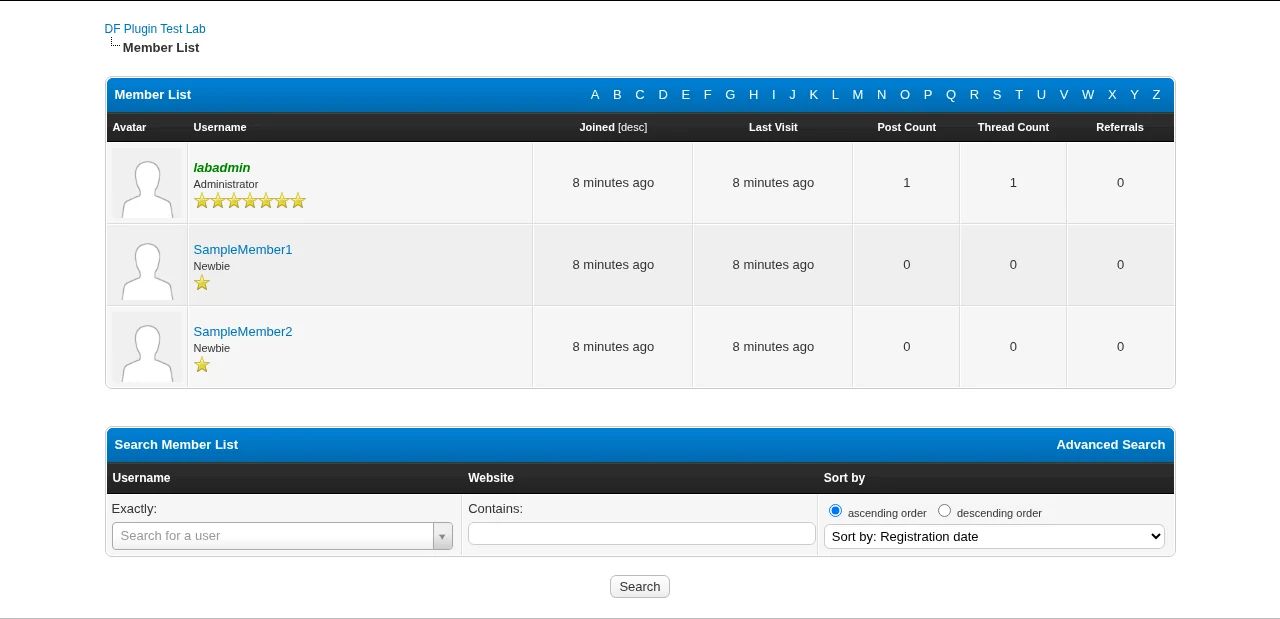Open labadmin's default avatar image
Viewport: 1280px width, 619px height.
147,183
